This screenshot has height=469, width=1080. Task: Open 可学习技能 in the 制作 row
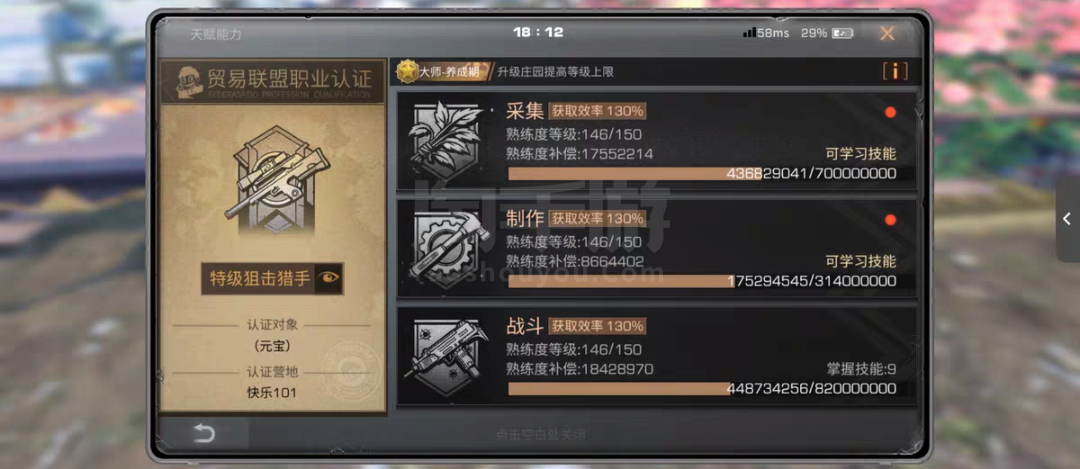pos(860,261)
